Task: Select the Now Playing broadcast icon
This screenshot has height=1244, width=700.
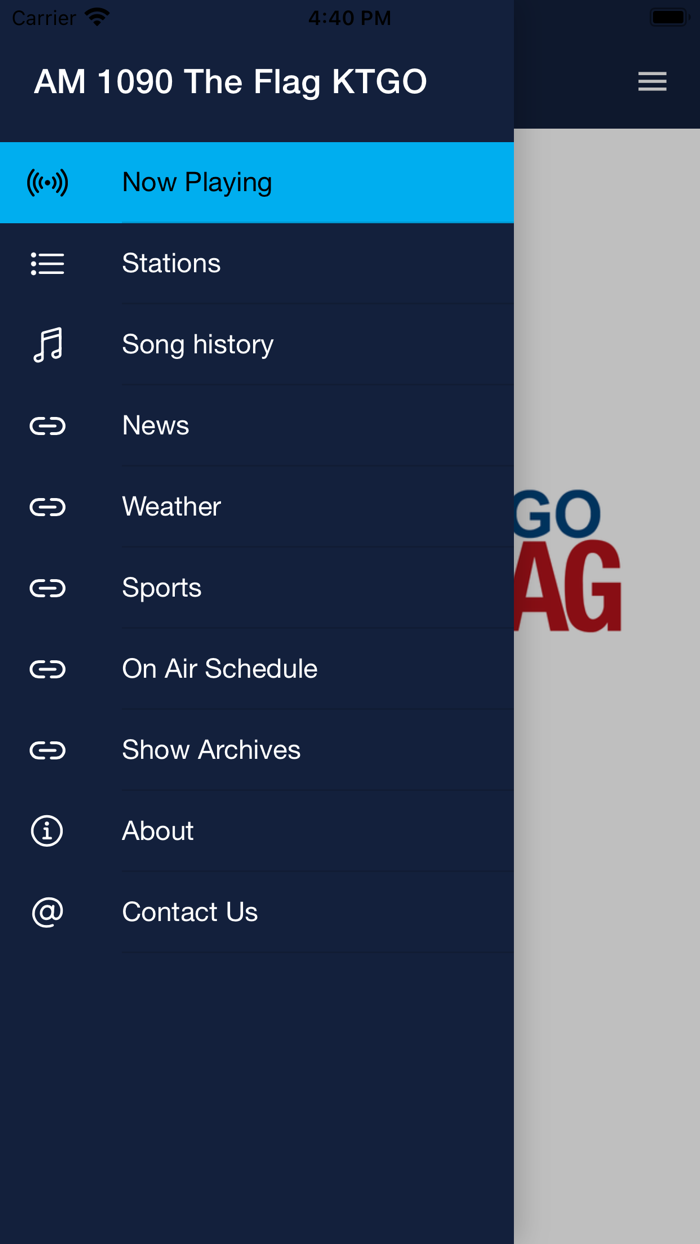Action: [x=47, y=182]
